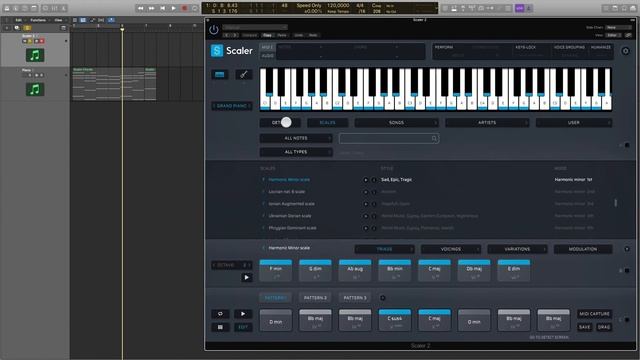Switch to guitar fretboard view
The width and height of the screenshot is (640, 360).
tap(244, 74)
